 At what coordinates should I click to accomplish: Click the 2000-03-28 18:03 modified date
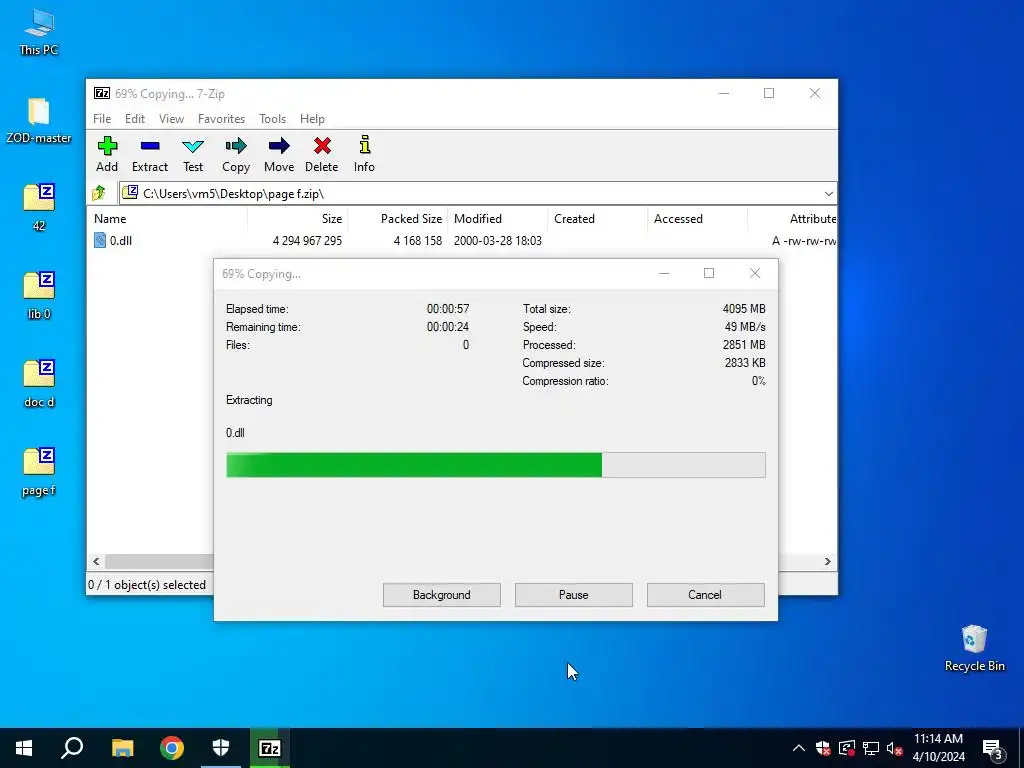click(498, 240)
